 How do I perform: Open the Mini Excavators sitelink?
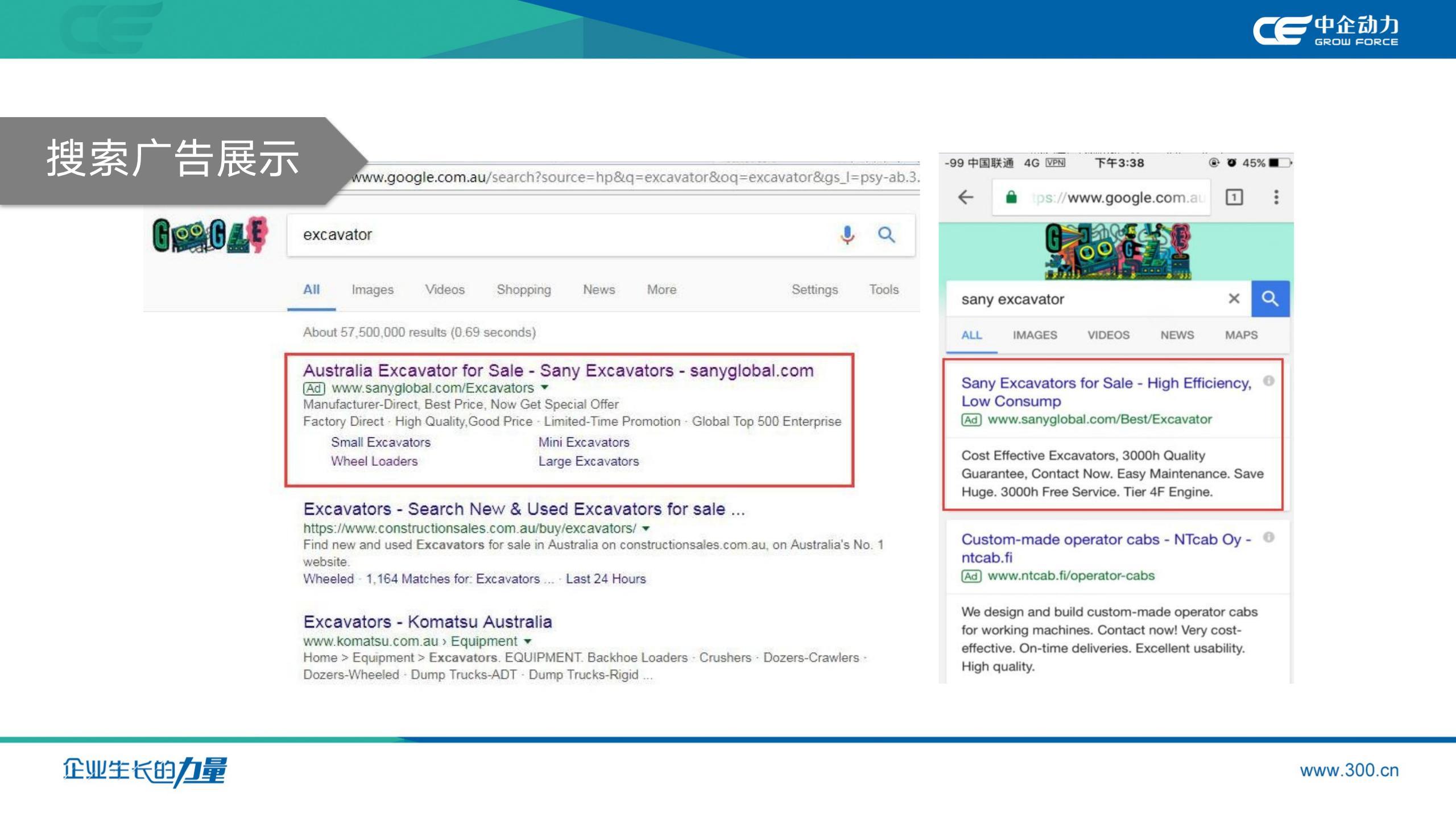[584, 442]
